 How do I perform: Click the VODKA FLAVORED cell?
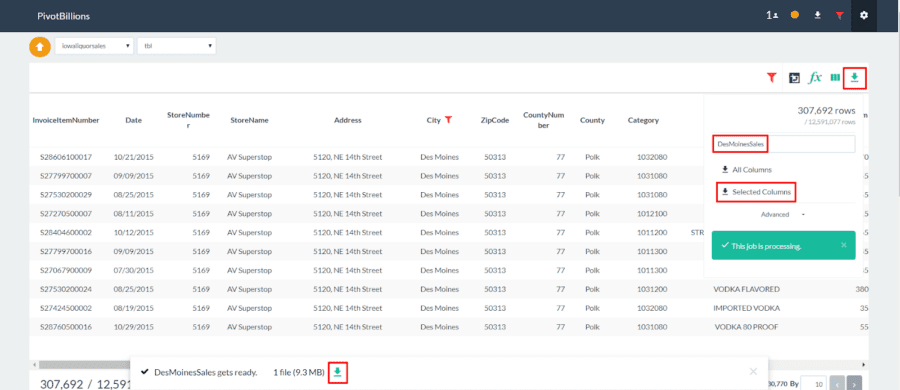pyautogui.click(x=746, y=289)
